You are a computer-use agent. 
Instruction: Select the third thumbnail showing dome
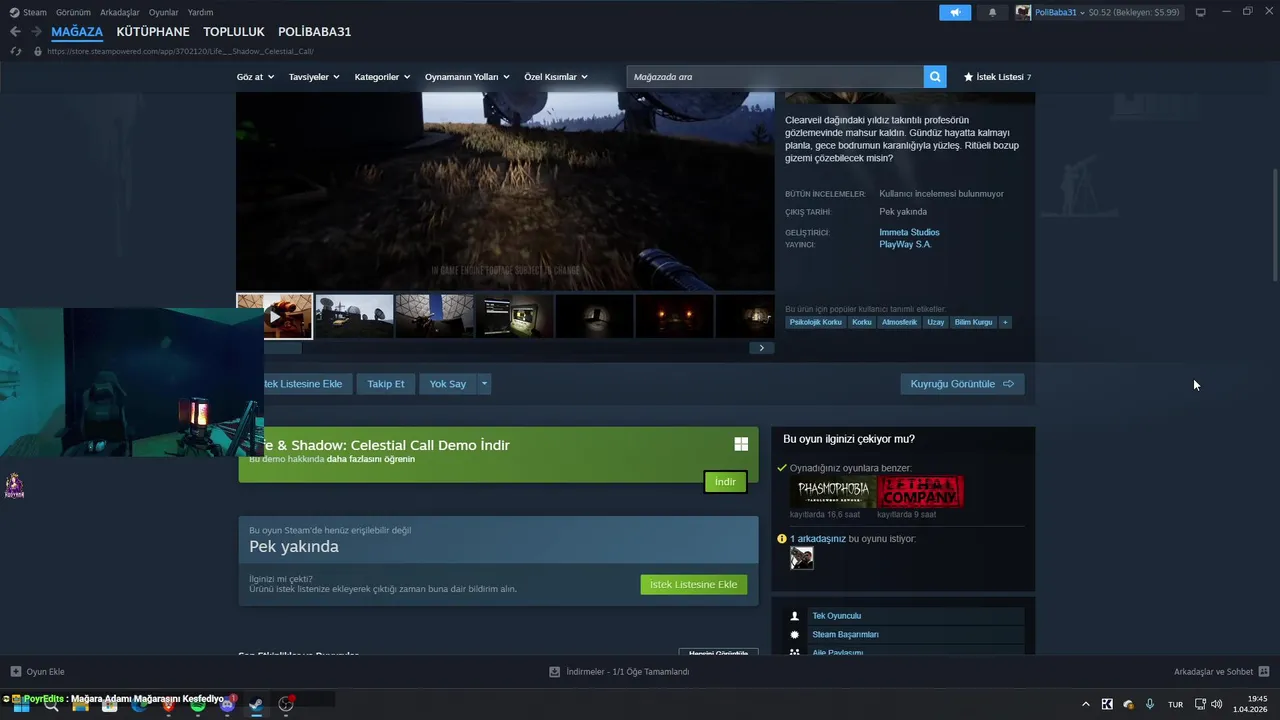coord(434,316)
